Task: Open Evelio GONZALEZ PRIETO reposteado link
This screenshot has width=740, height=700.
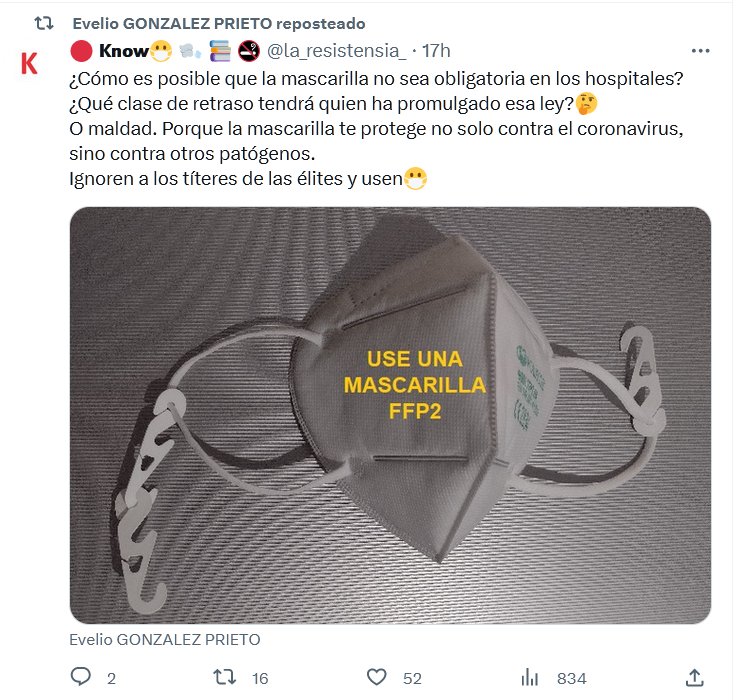Action: 219,24
